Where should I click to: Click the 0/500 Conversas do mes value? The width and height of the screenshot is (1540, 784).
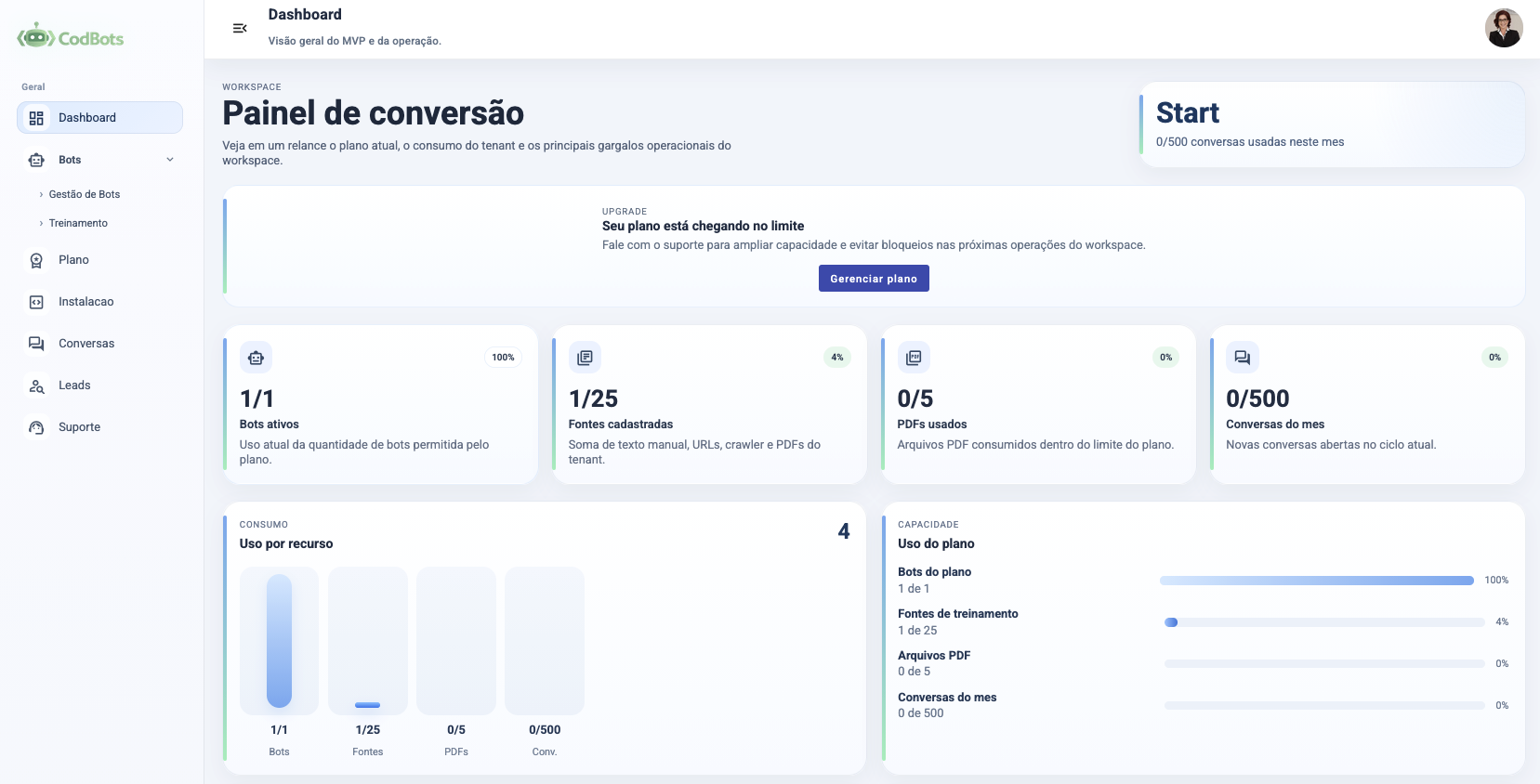coord(1257,399)
